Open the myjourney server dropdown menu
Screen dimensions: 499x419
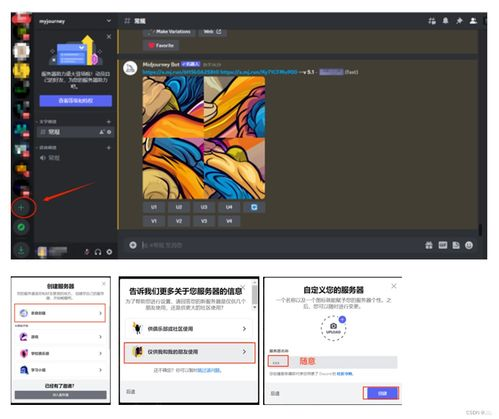[x=109, y=21]
